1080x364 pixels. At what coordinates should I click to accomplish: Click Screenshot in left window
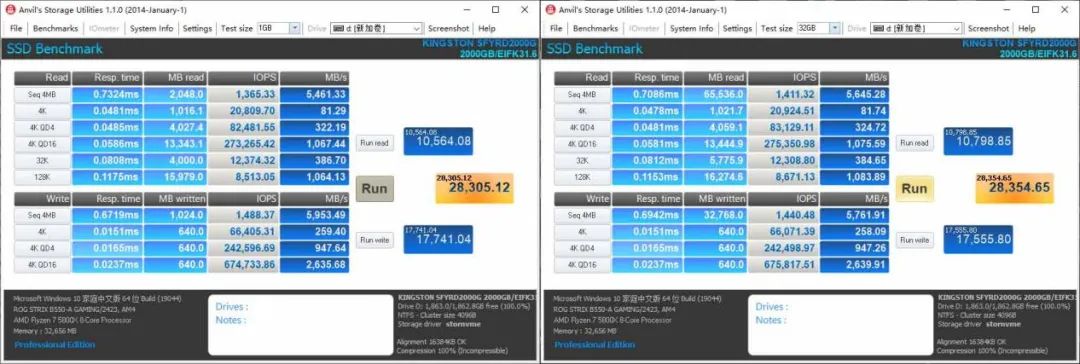pyautogui.click(x=448, y=28)
